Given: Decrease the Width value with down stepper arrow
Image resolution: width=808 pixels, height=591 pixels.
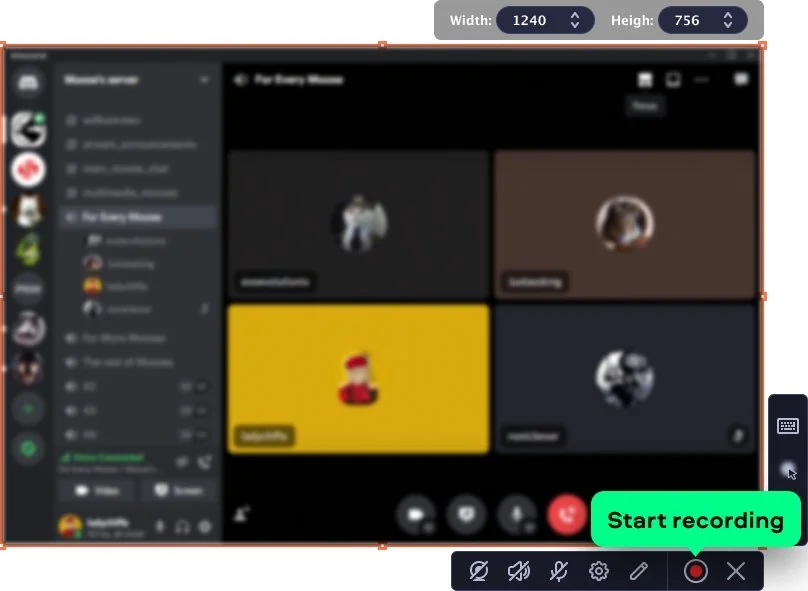Looking at the screenshot, I should (575, 25).
